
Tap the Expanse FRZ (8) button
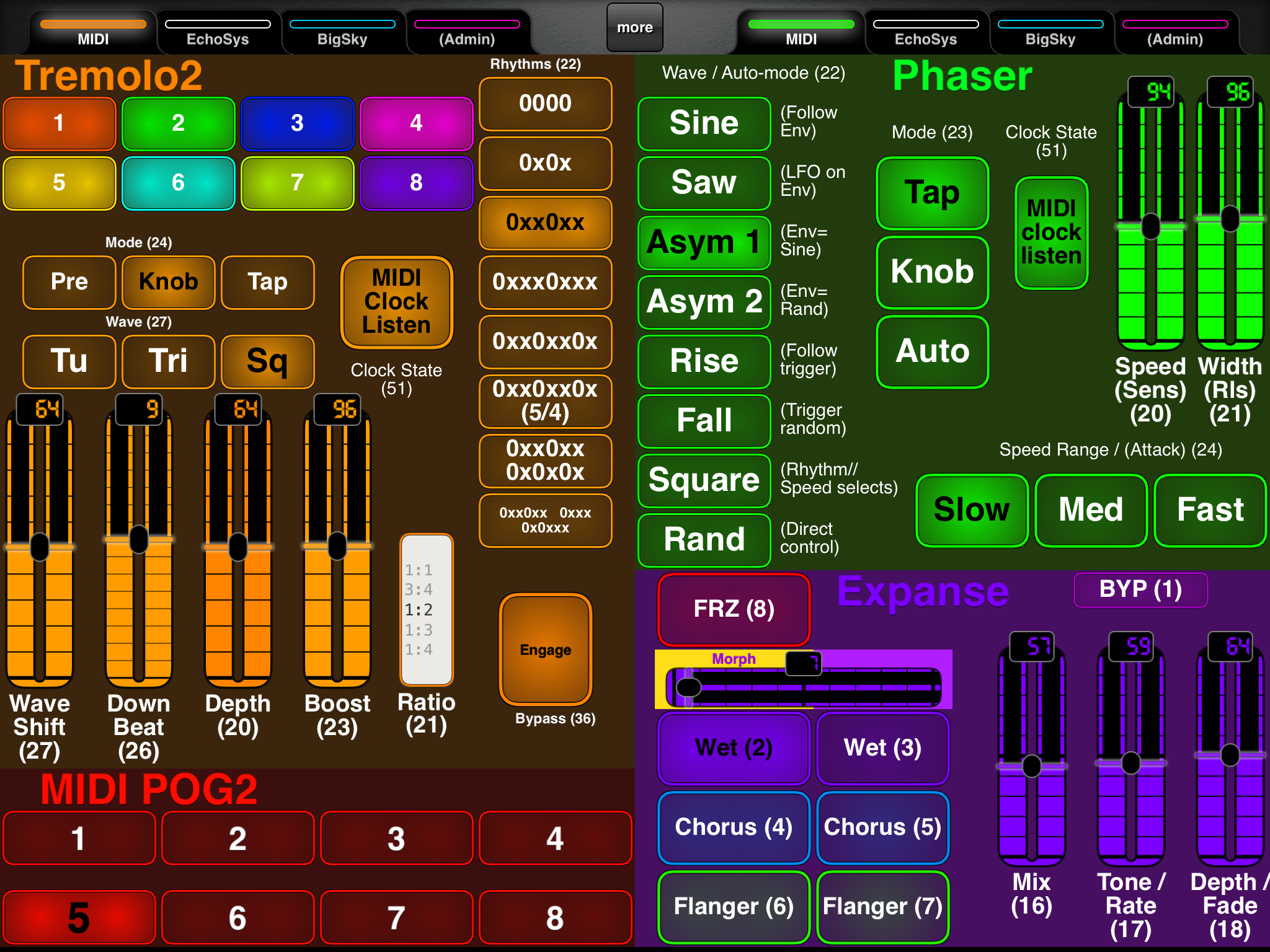pyautogui.click(x=734, y=609)
